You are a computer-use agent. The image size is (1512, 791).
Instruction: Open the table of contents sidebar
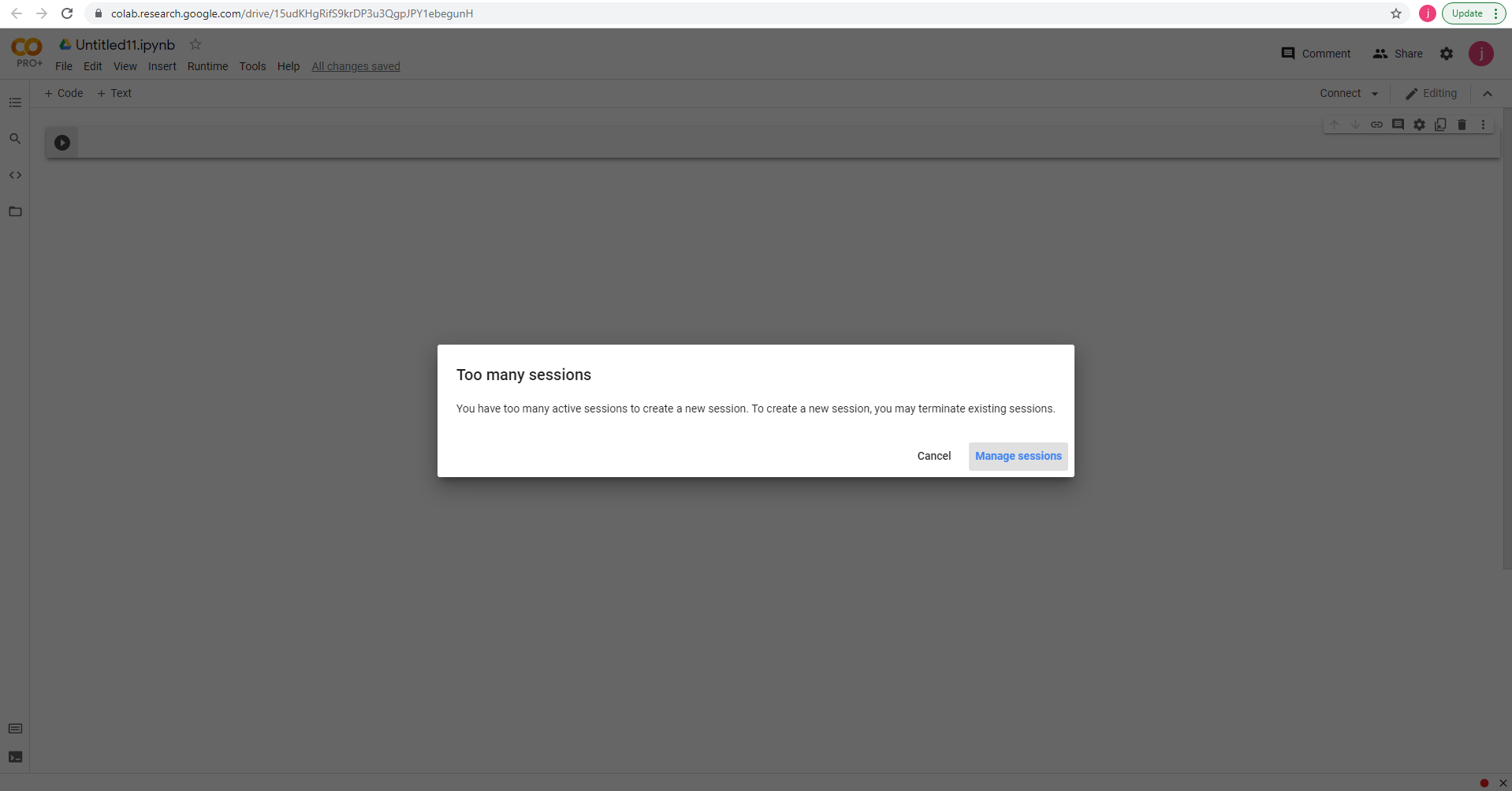(x=15, y=103)
